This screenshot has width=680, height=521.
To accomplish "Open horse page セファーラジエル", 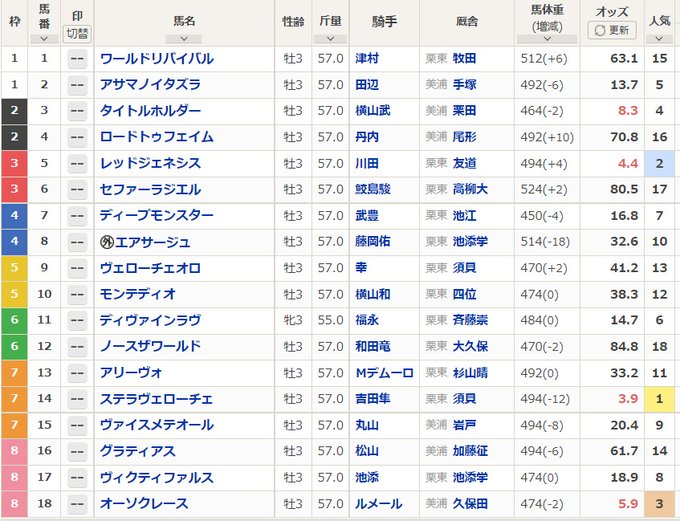I will click(150, 190).
